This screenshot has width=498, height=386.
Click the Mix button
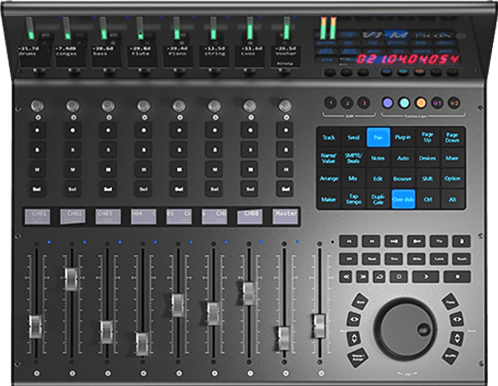353,179
